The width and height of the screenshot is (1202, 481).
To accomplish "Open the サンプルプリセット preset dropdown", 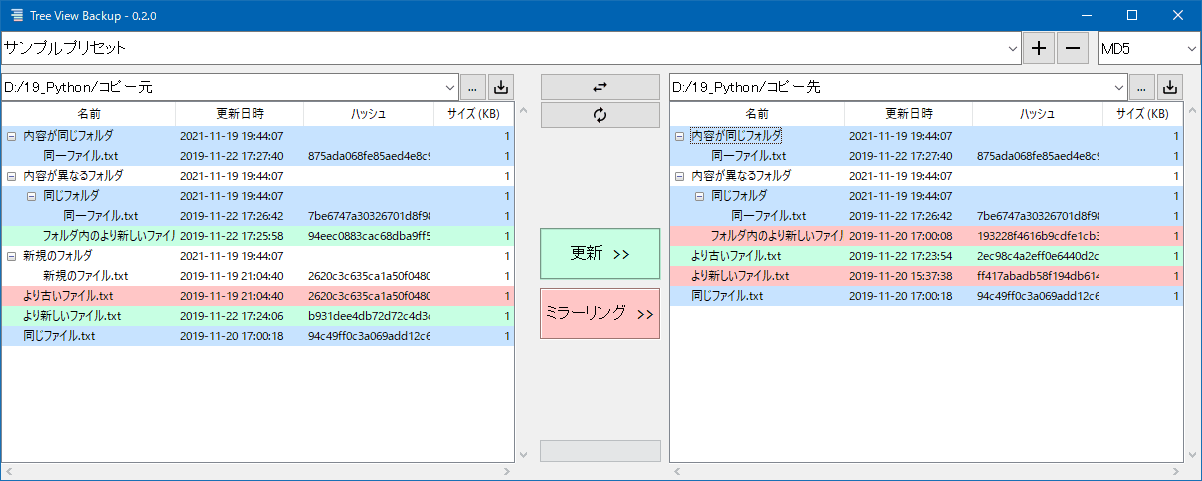I will [1012, 48].
